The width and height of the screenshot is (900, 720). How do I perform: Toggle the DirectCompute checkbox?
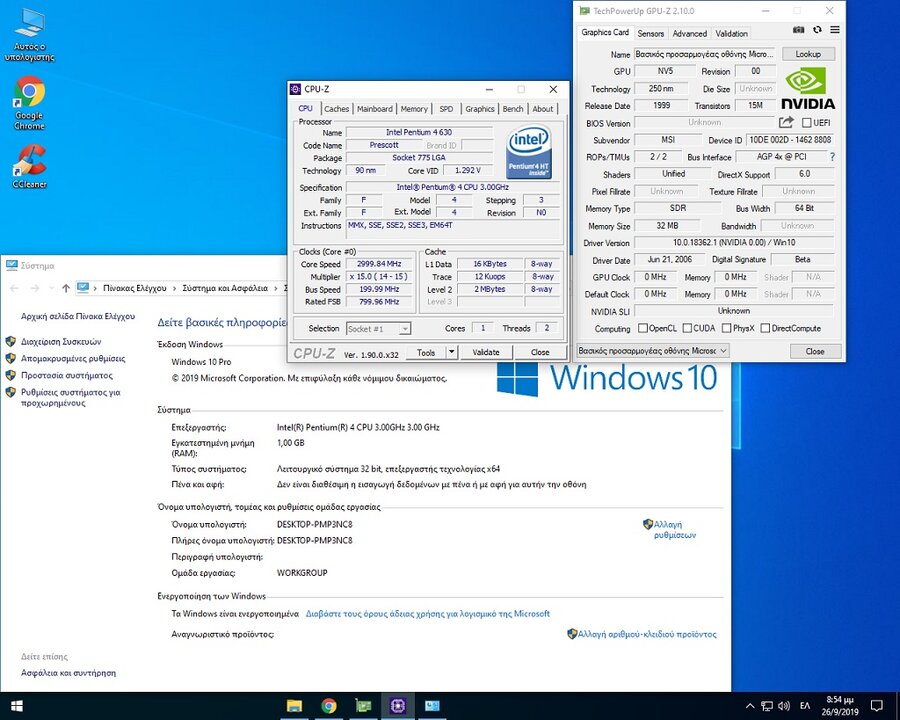(x=765, y=328)
